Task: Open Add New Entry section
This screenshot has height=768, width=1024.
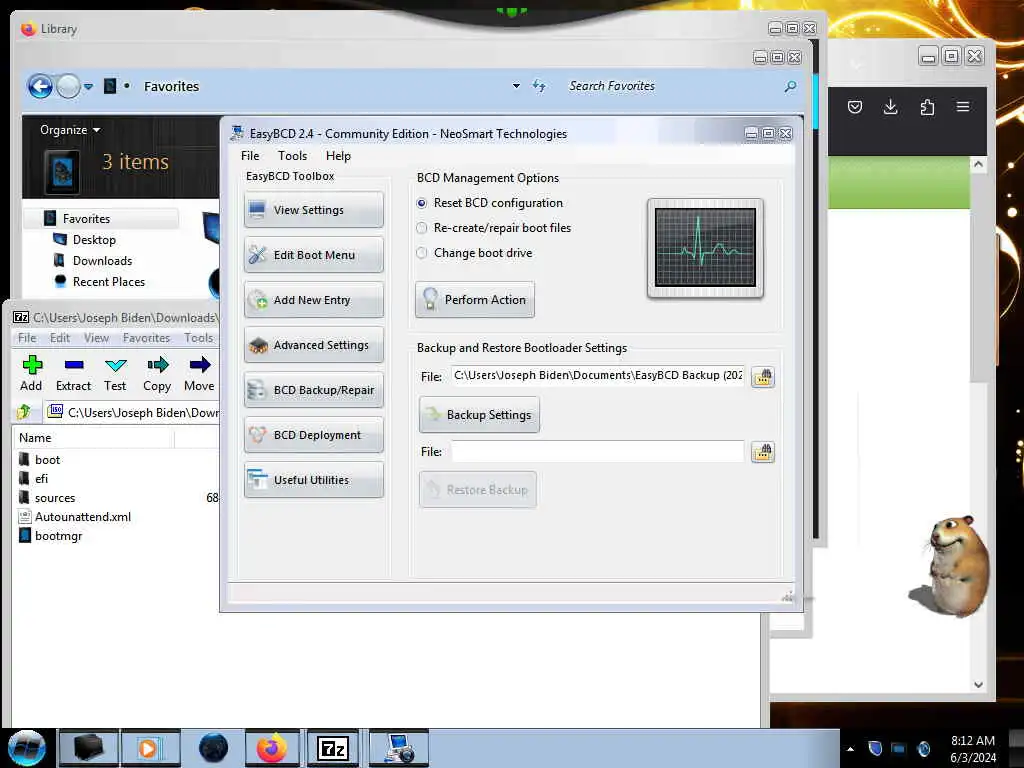Action: (313, 300)
